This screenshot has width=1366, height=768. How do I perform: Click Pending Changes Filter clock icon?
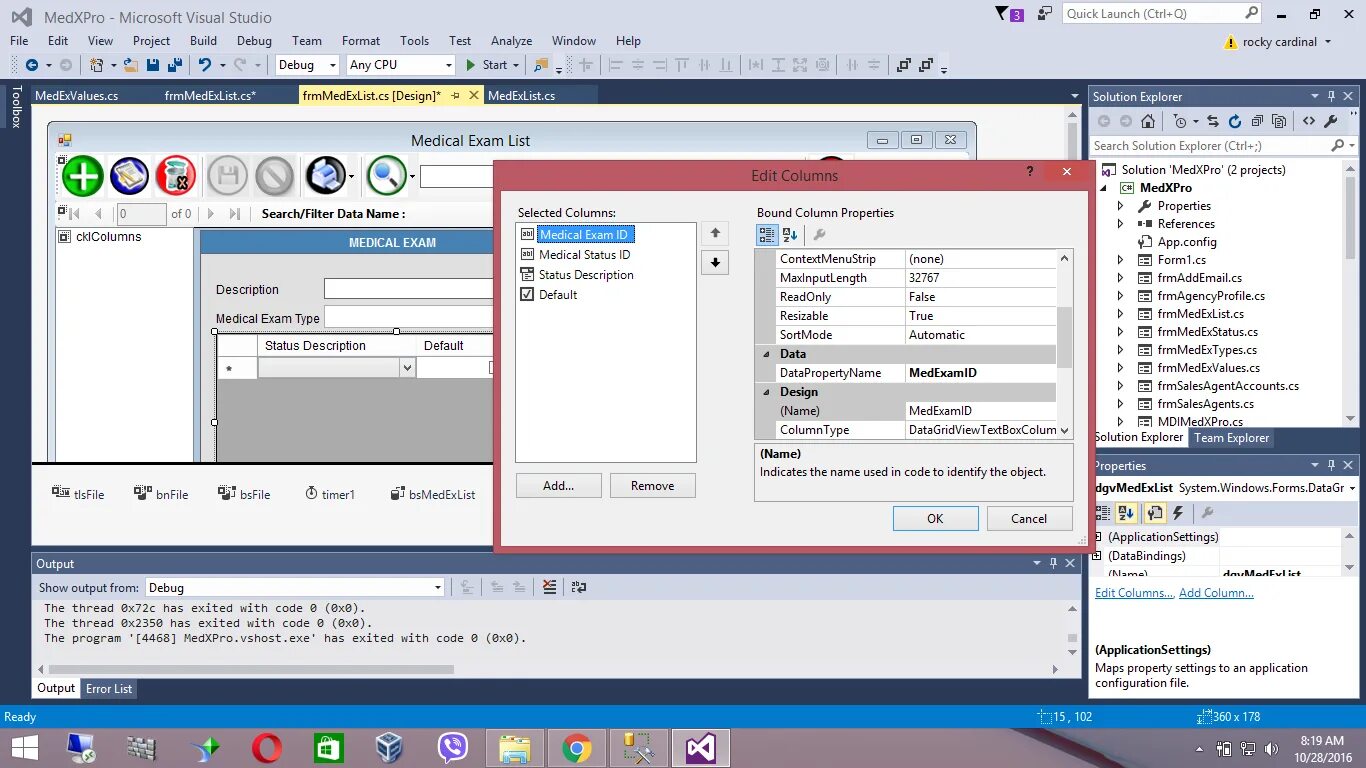(x=1181, y=121)
